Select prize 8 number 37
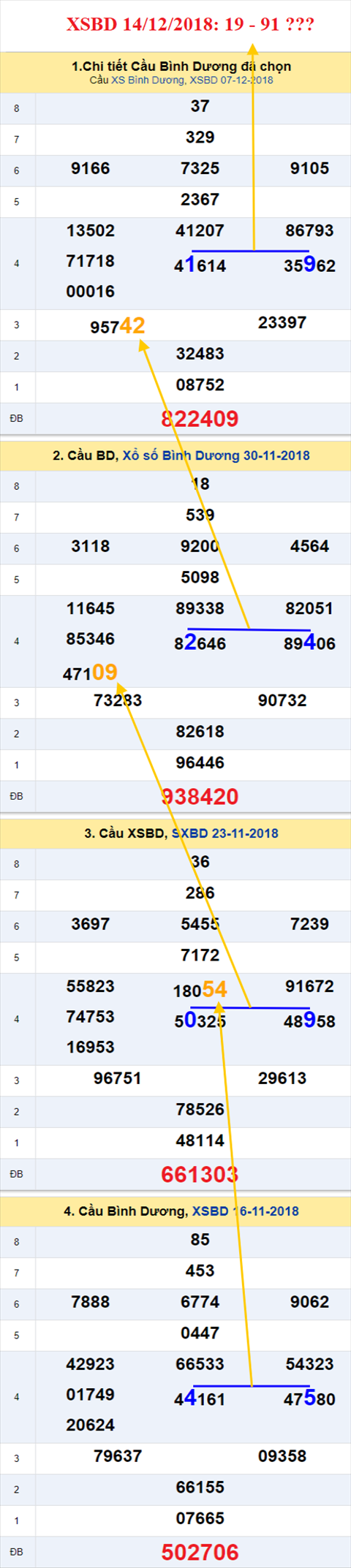 pos(200,106)
